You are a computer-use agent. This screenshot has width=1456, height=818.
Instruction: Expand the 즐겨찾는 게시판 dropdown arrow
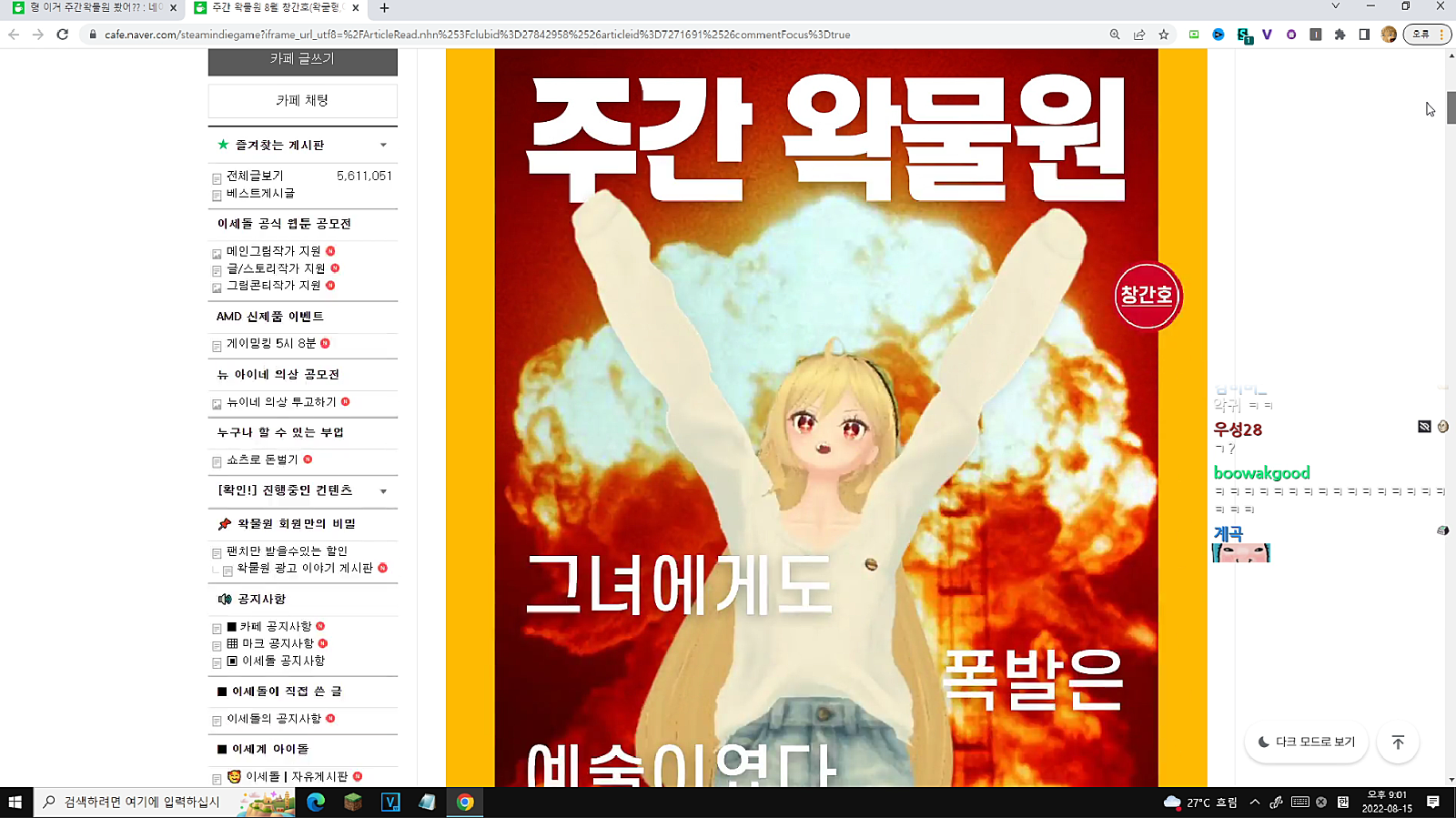(x=383, y=146)
